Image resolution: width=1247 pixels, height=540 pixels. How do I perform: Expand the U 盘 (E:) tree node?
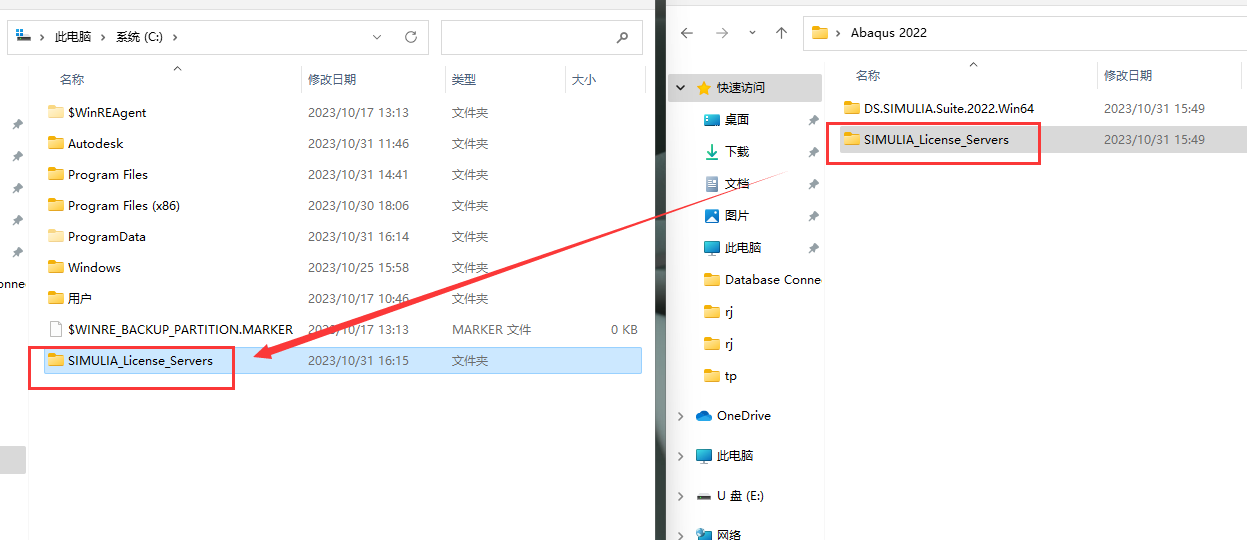pos(681,496)
